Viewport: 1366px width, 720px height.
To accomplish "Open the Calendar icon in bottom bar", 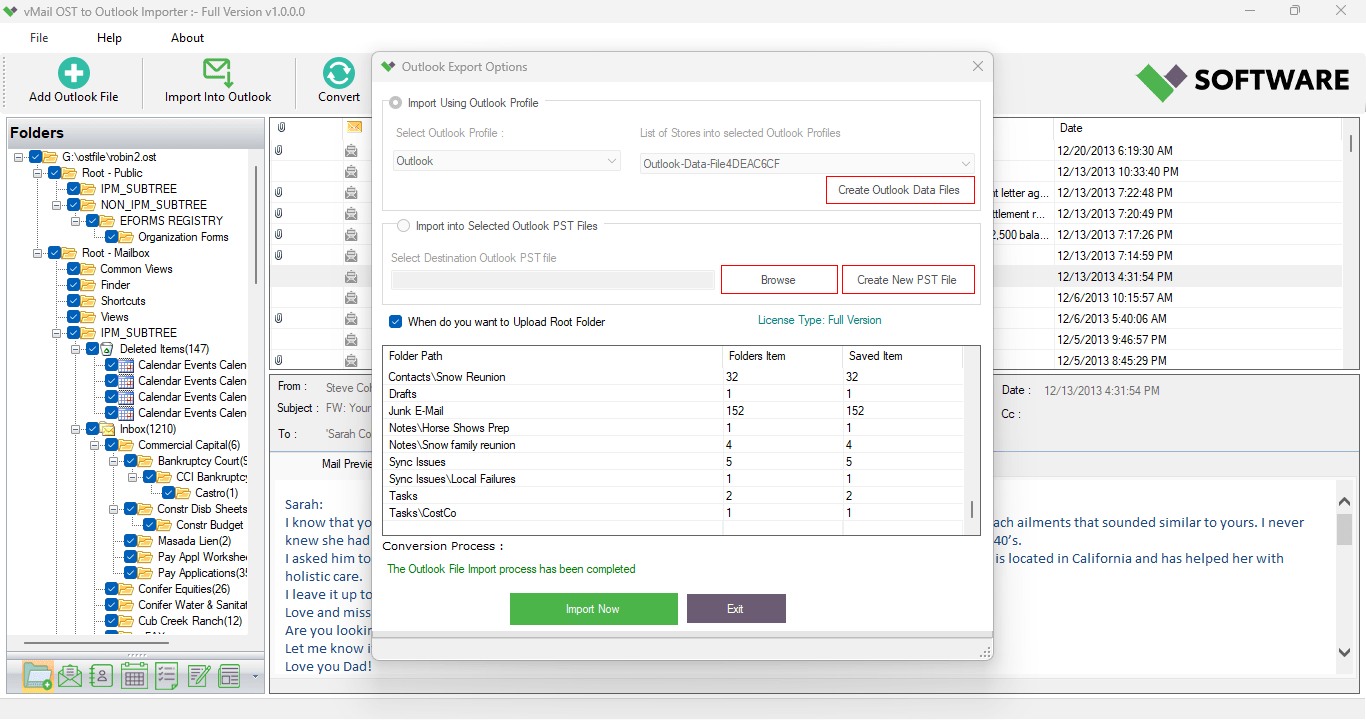I will click(x=134, y=676).
